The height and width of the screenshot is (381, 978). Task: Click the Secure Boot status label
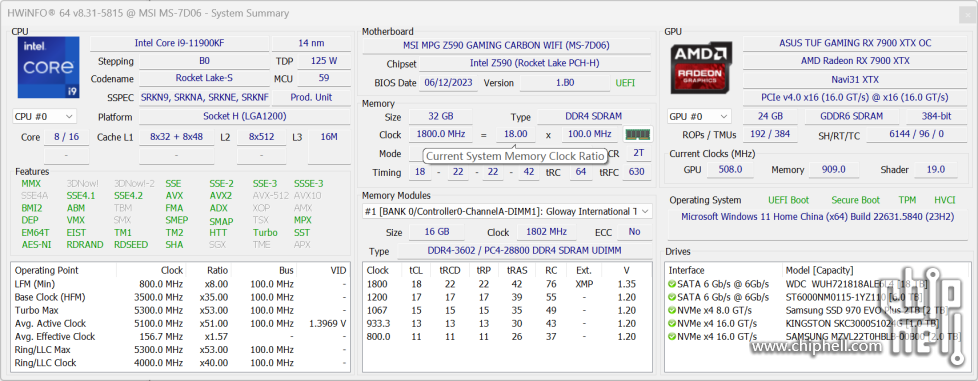(856, 200)
